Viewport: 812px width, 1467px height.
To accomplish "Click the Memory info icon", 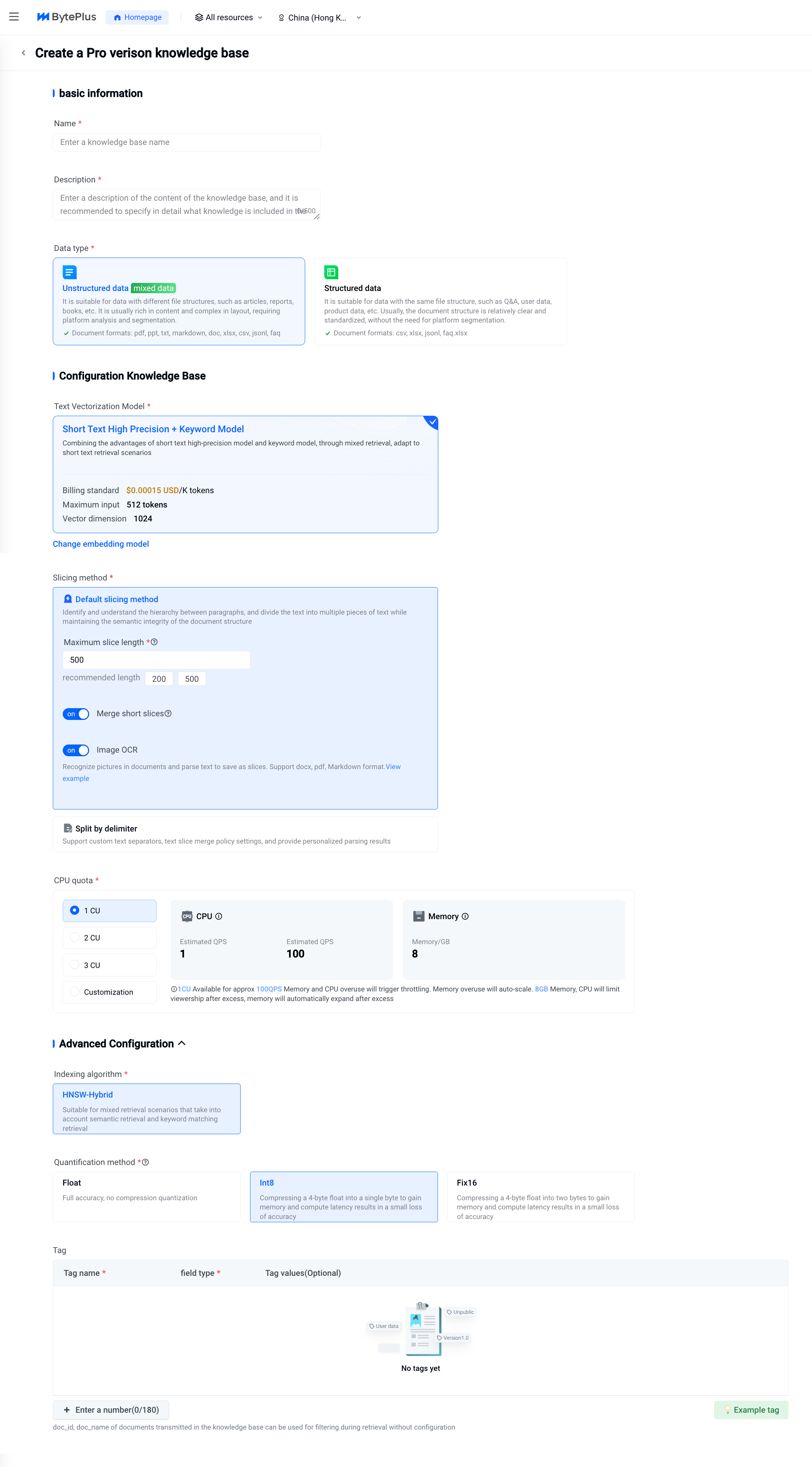I will (x=465, y=916).
